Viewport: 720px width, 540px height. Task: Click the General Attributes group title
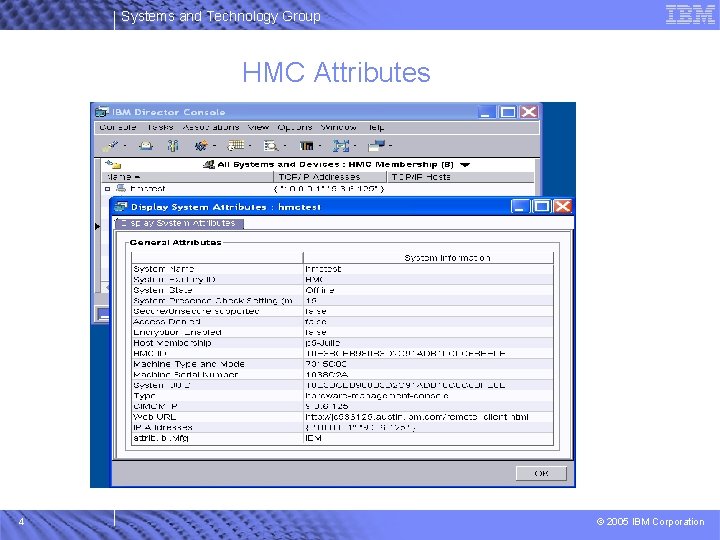click(175, 242)
